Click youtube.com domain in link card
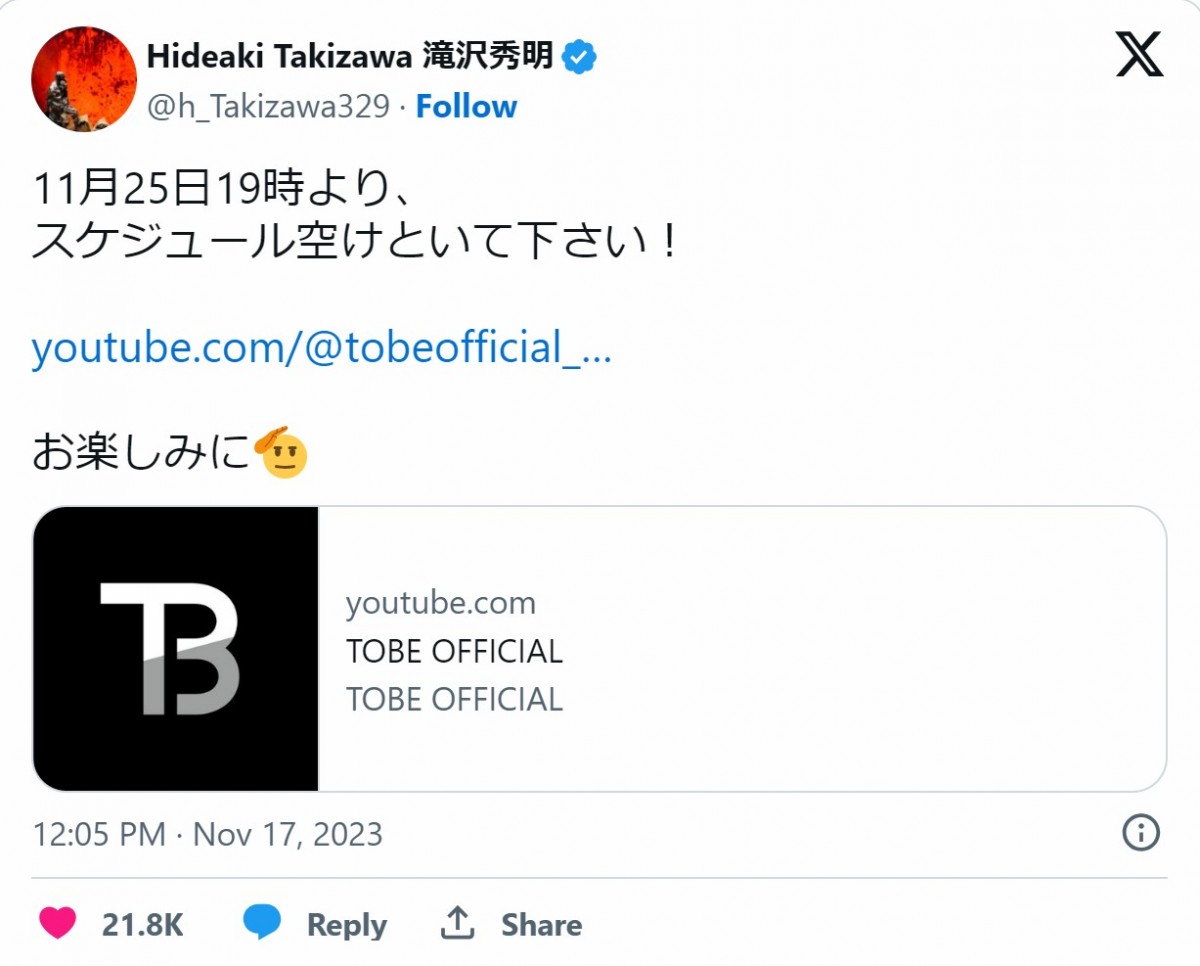 tap(441, 603)
